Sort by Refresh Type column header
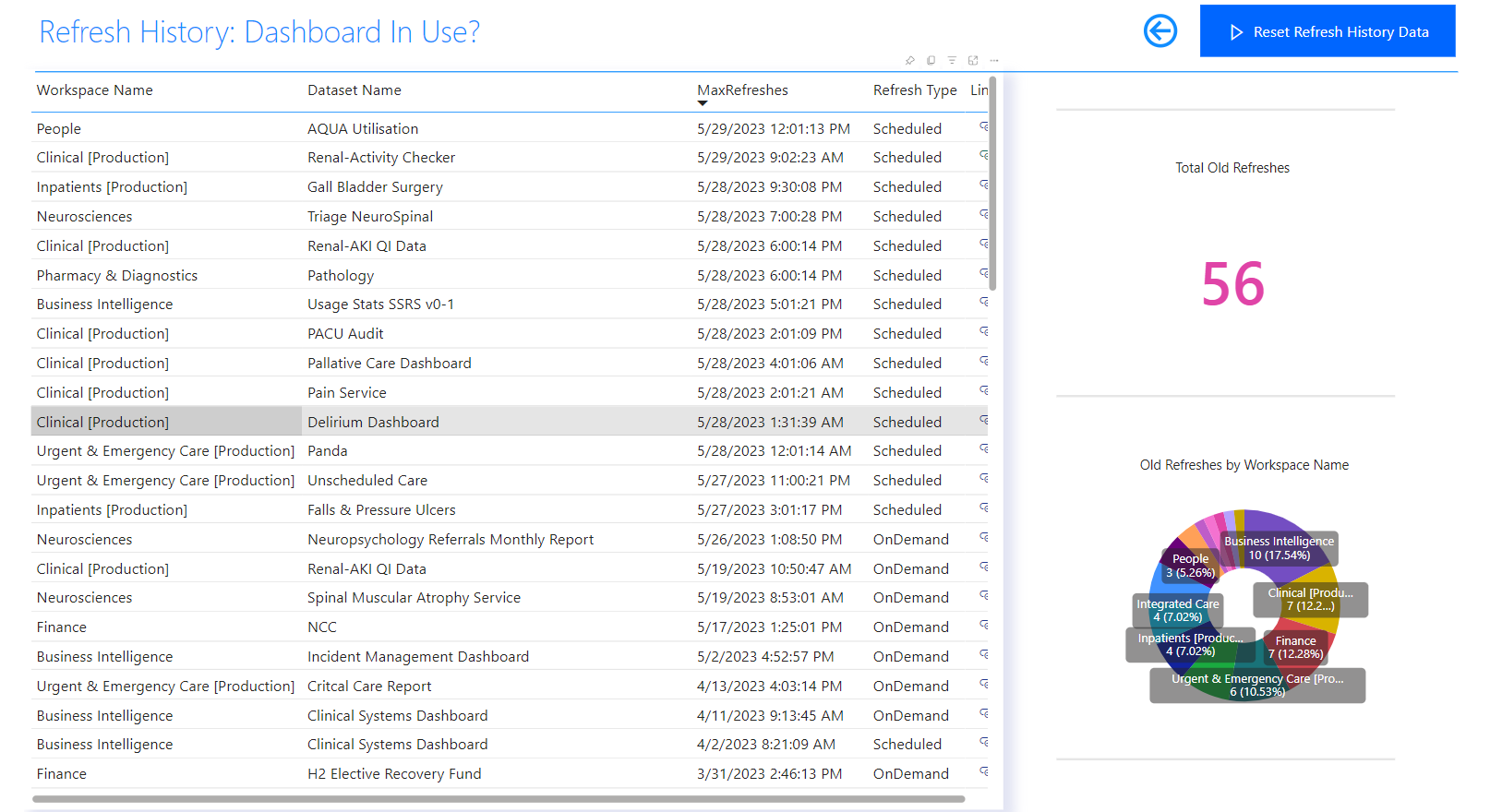This screenshot has height=812, width=1502. tap(915, 90)
